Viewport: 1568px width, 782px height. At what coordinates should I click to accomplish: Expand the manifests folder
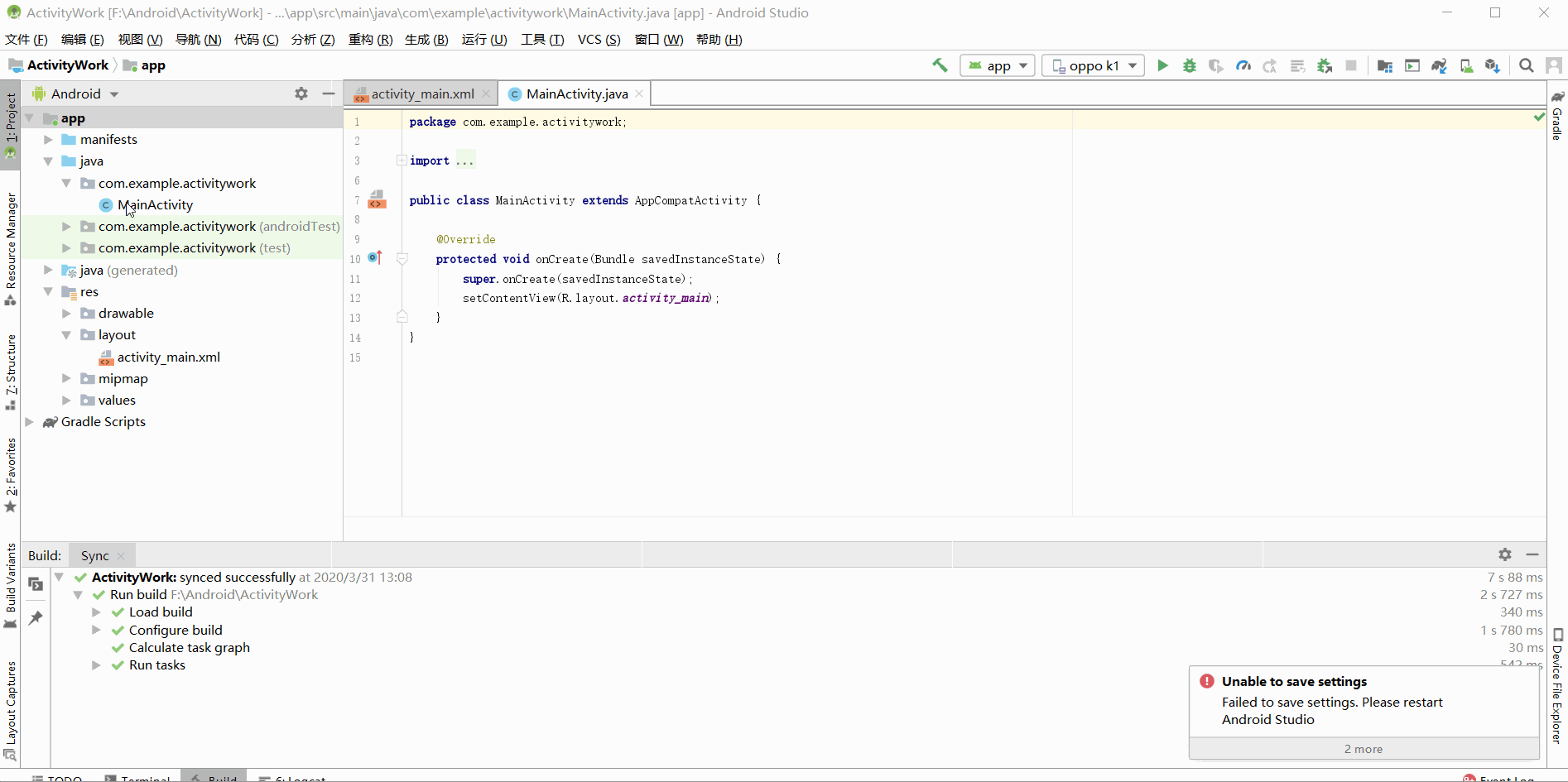(48, 139)
